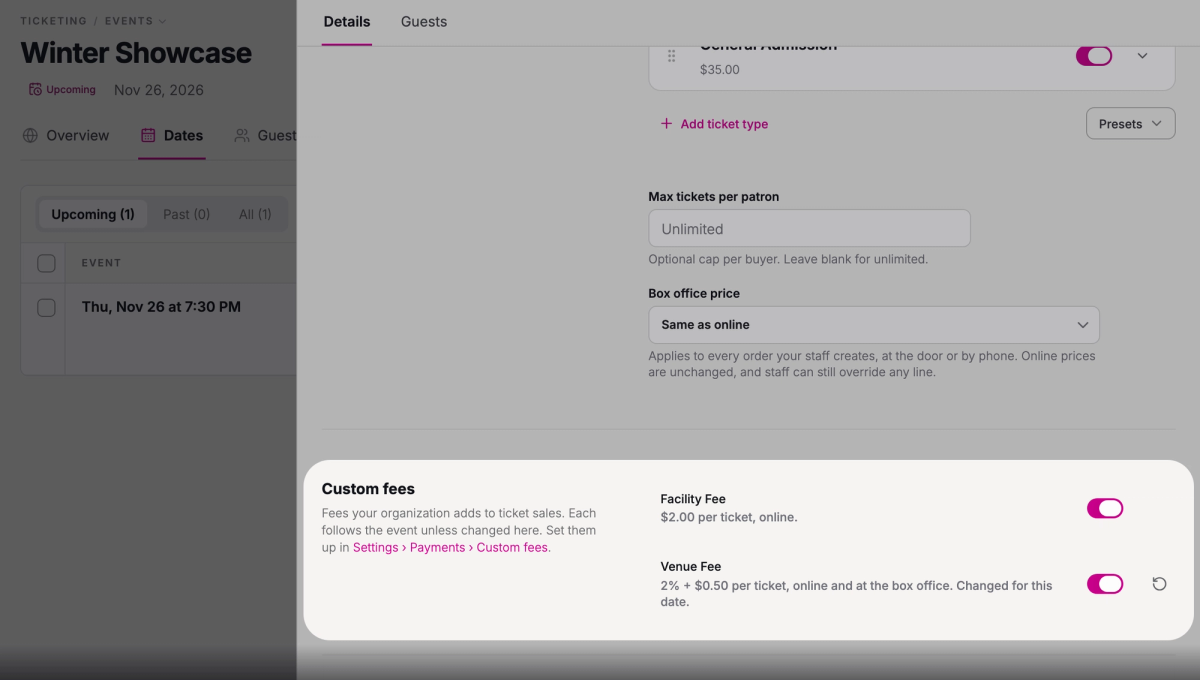
Task: Click the Nov 26, 2026 date text
Action: [159, 90]
